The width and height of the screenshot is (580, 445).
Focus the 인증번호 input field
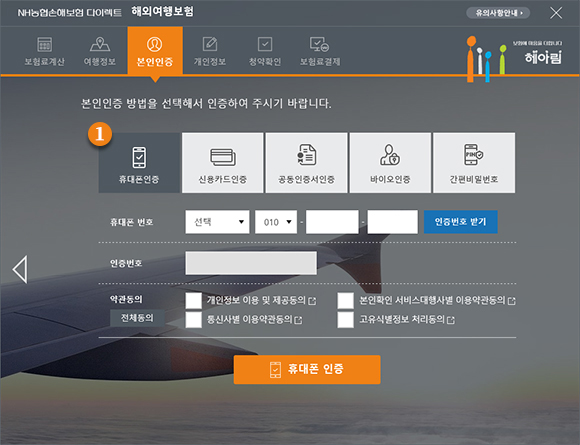point(251,263)
